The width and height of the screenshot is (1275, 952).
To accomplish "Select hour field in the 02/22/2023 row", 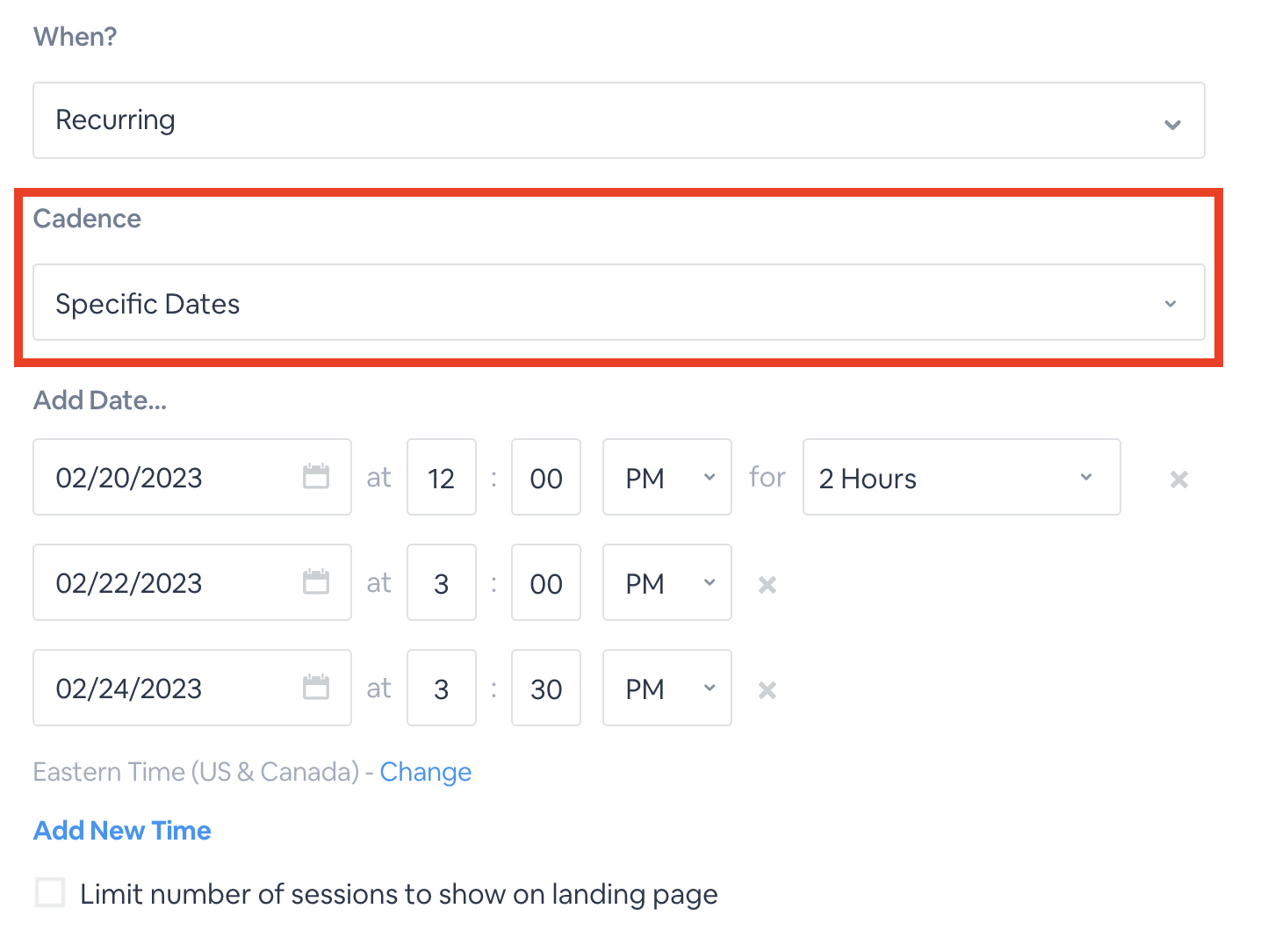I will tap(442, 582).
